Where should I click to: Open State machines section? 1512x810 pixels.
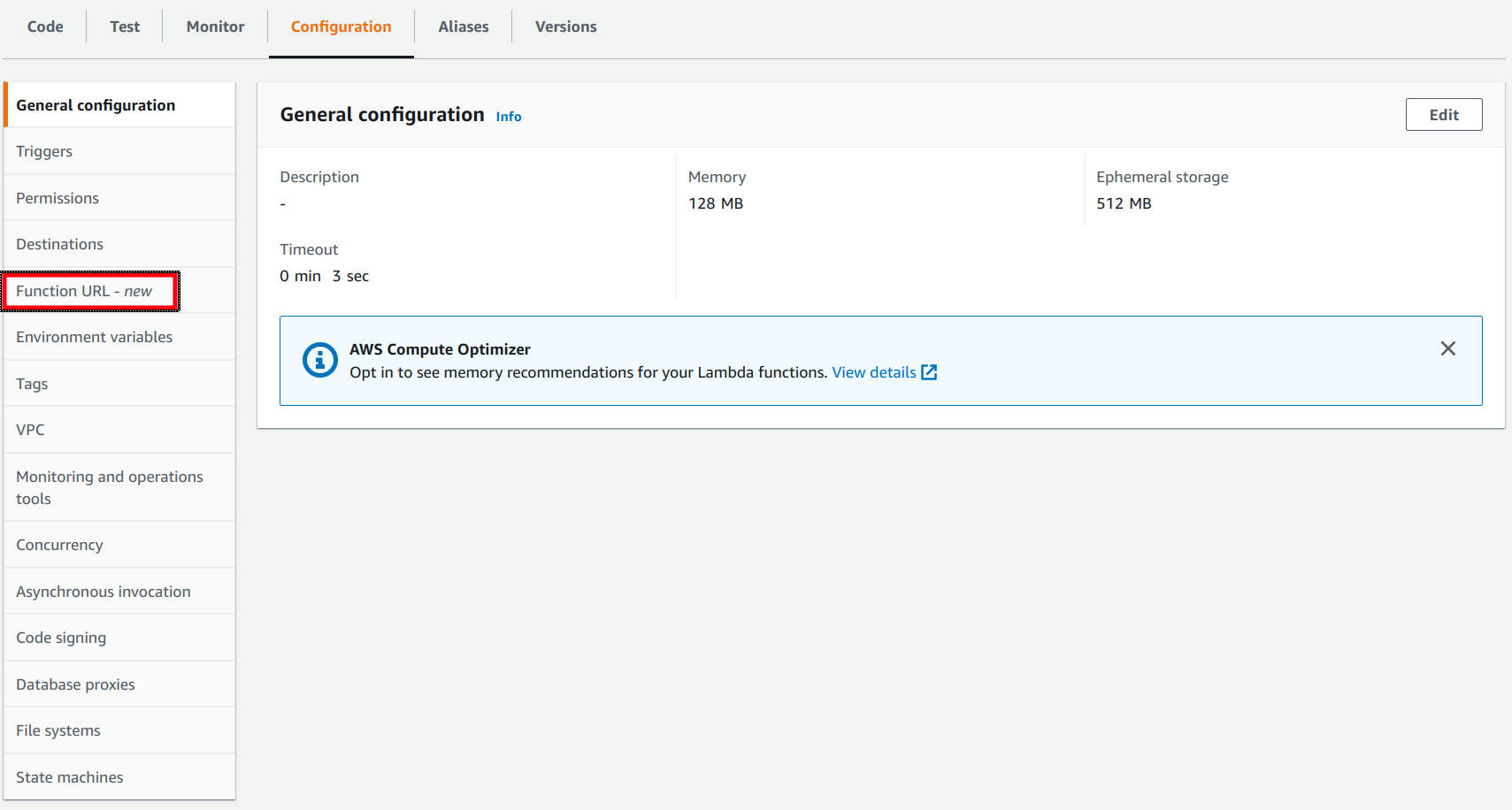pos(69,776)
